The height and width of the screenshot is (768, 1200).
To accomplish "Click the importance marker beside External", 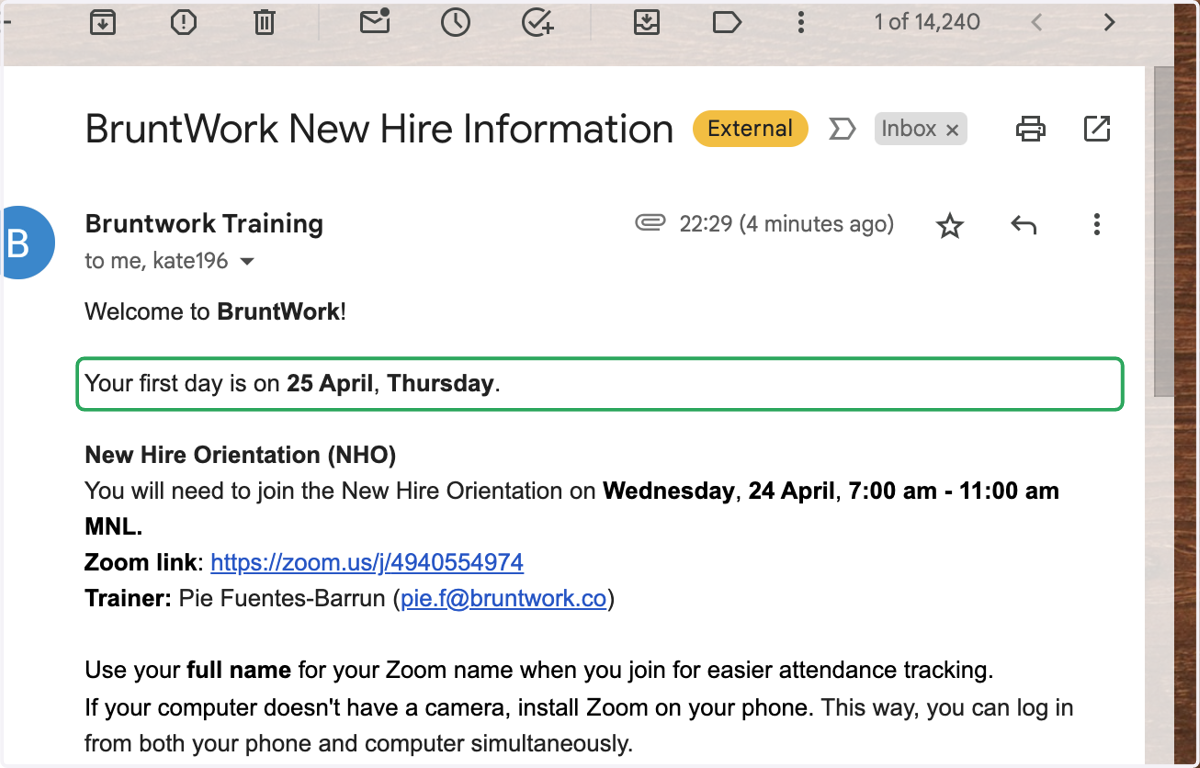I will [x=842, y=129].
